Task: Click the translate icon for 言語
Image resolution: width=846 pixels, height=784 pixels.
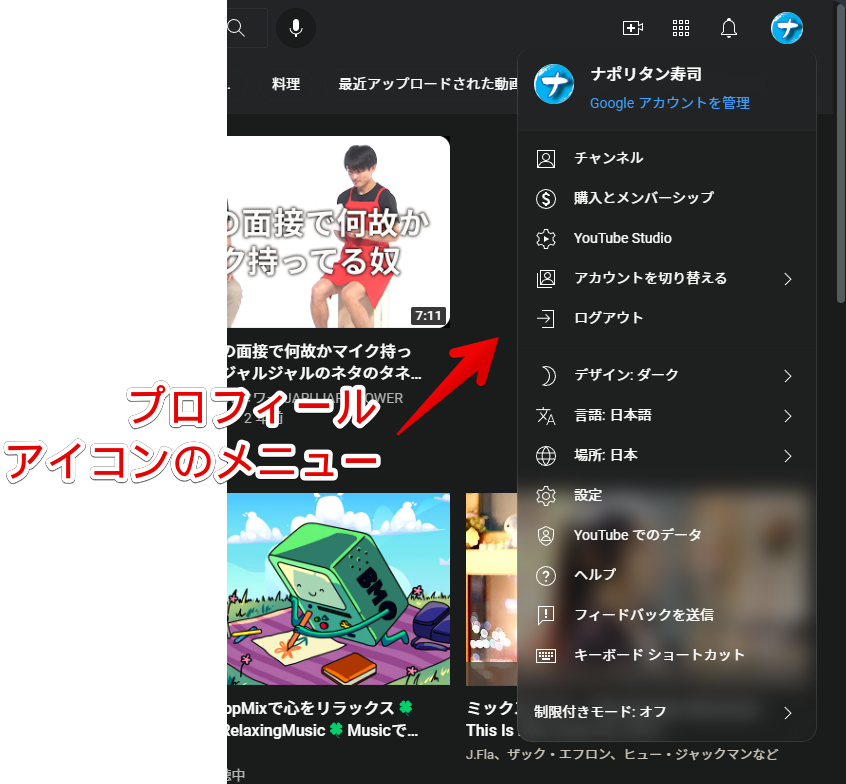Action: 545,415
